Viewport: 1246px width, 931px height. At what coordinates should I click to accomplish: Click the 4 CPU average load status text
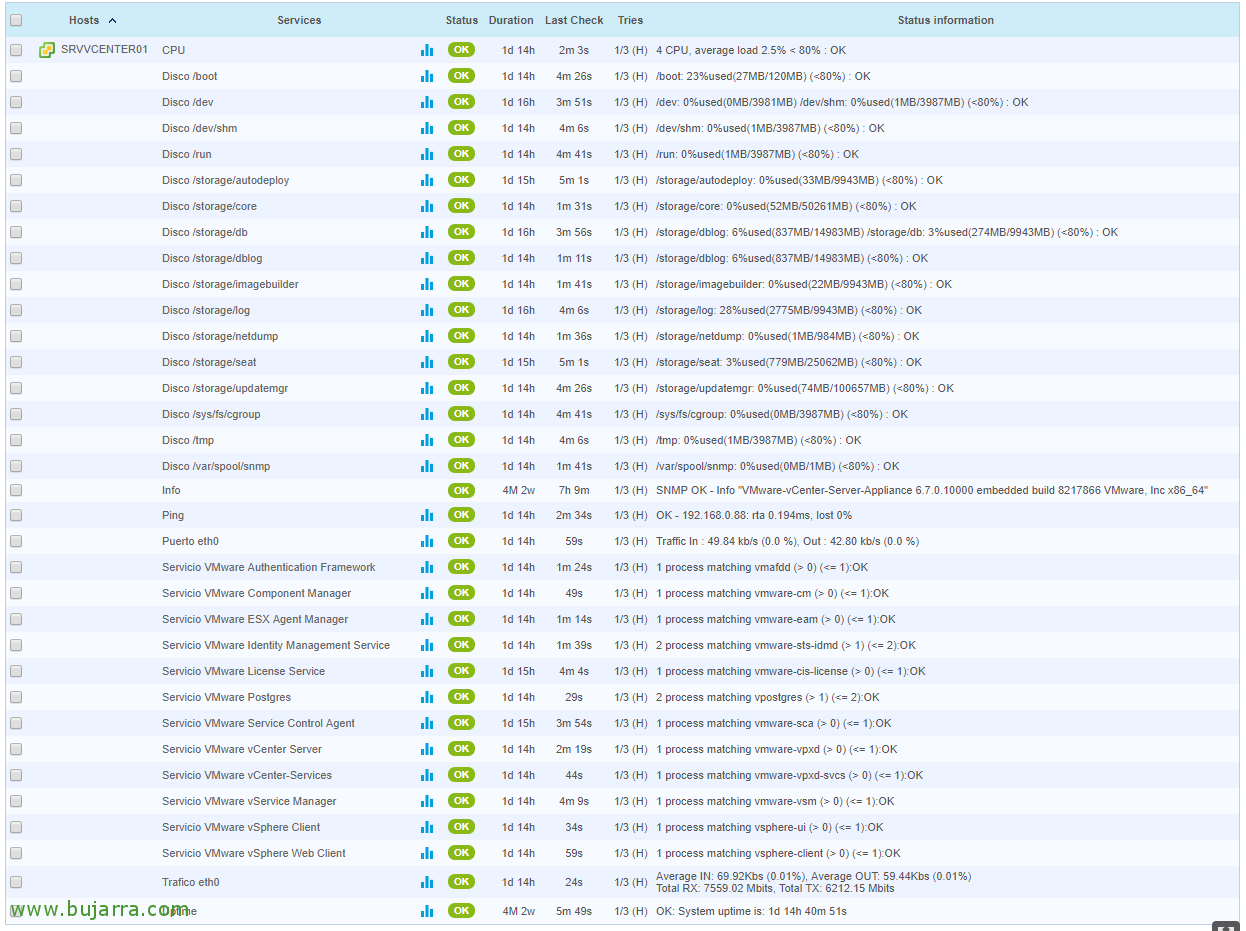pyautogui.click(x=750, y=50)
